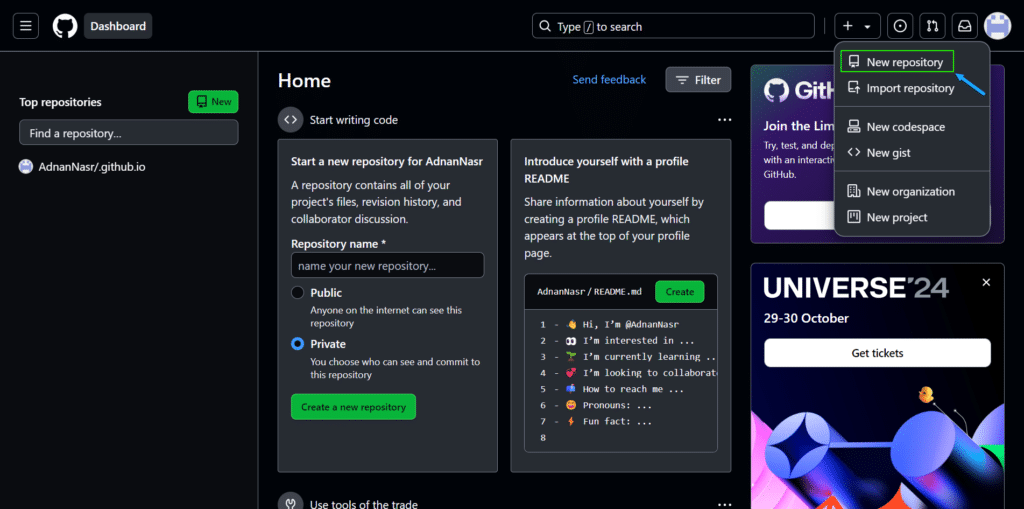Image resolution: width=1024 pixels, height=509 pixels.
Task: Open the hamburger navigation menu
Action: (x=25, y=26)
